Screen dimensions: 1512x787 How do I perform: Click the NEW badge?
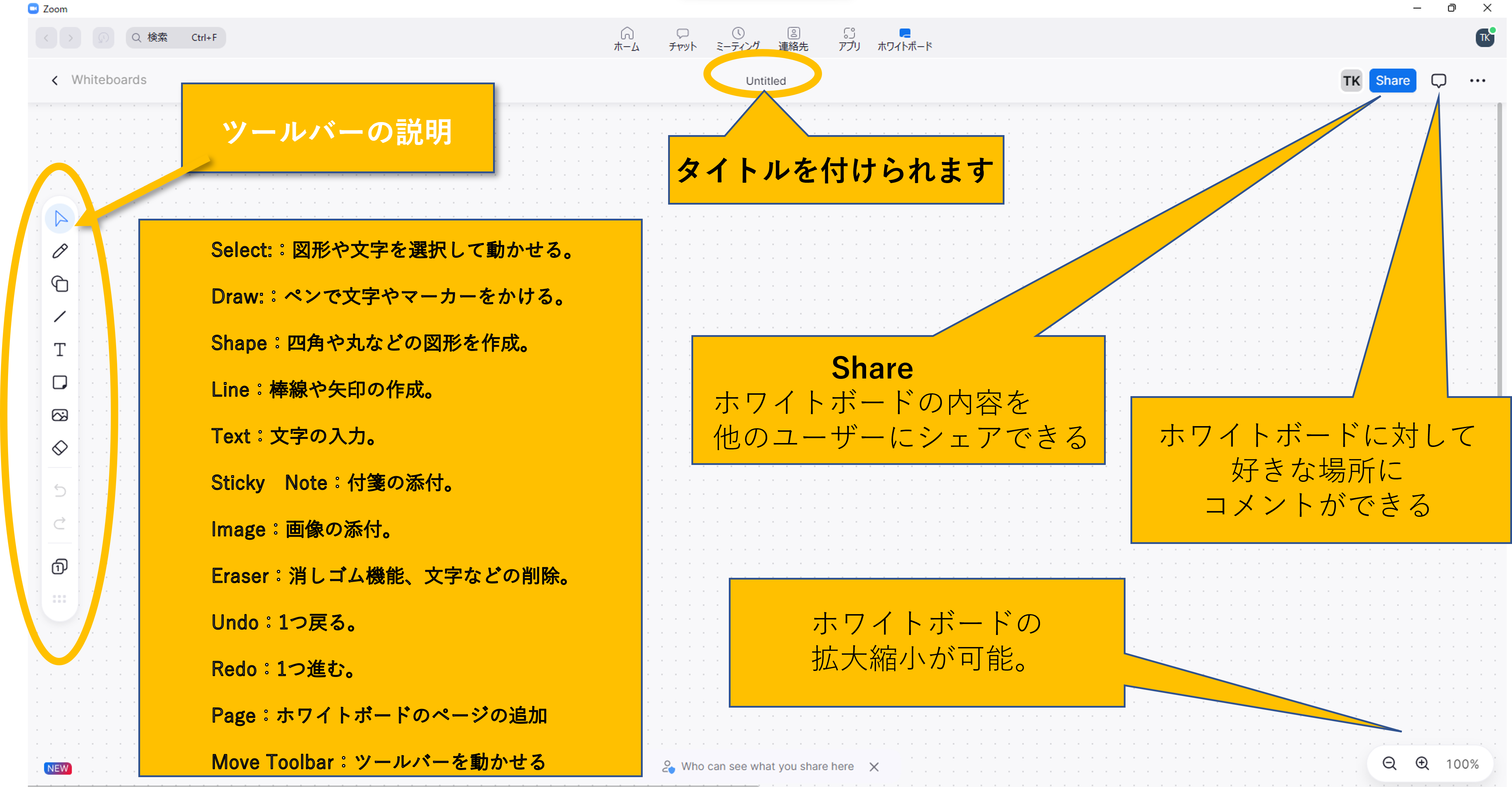(58, 768)
